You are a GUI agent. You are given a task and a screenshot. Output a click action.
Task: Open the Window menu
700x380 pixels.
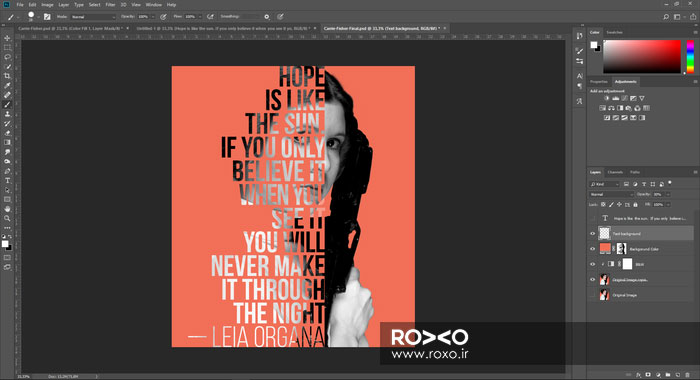[x=154, y=4]
